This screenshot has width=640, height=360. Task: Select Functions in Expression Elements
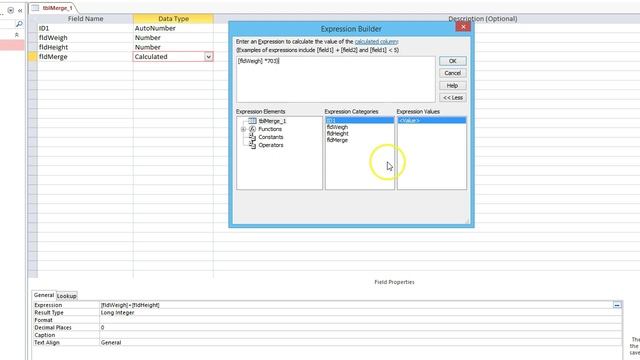tap(270, 129)
